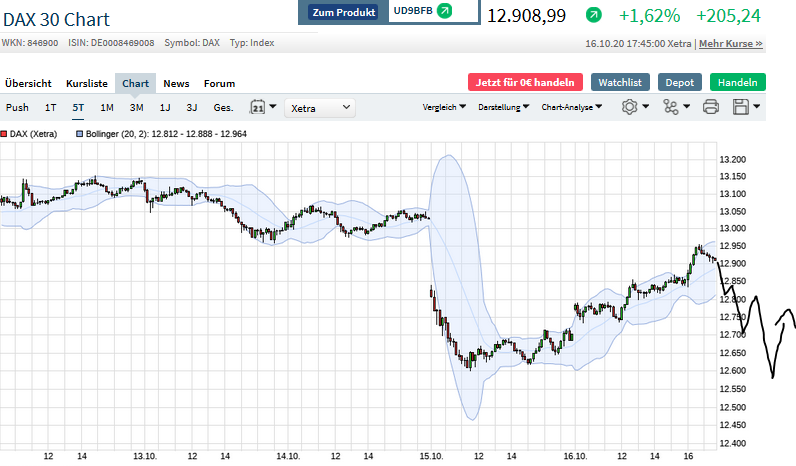The height and width of the screenshot is (466, 796).
Task: Open the calendar date picker icon
Action: click(x=257, y=107)
